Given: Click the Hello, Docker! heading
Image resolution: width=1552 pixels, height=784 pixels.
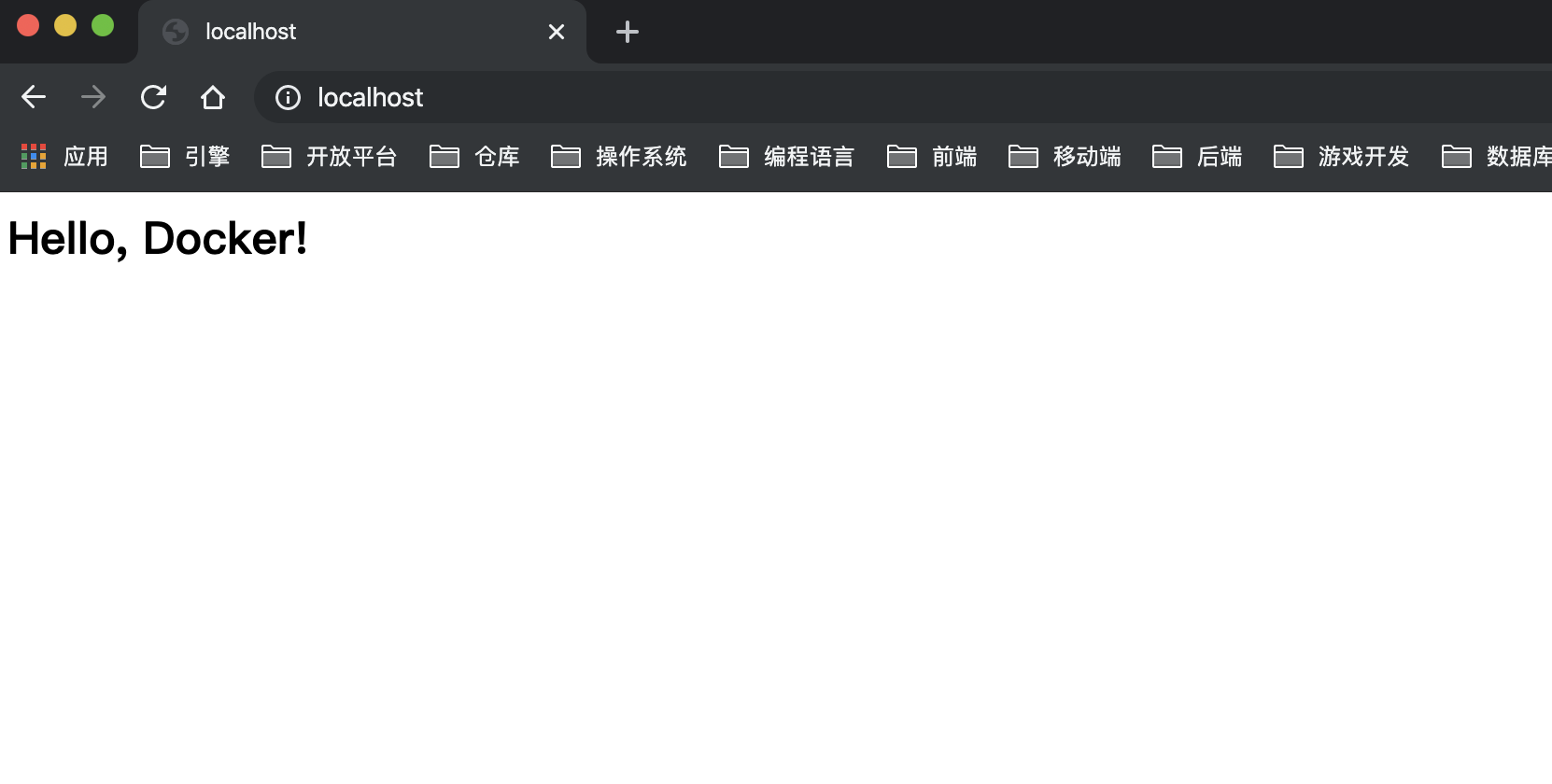Looking at the screenshot, I should (x=158, y=239).
